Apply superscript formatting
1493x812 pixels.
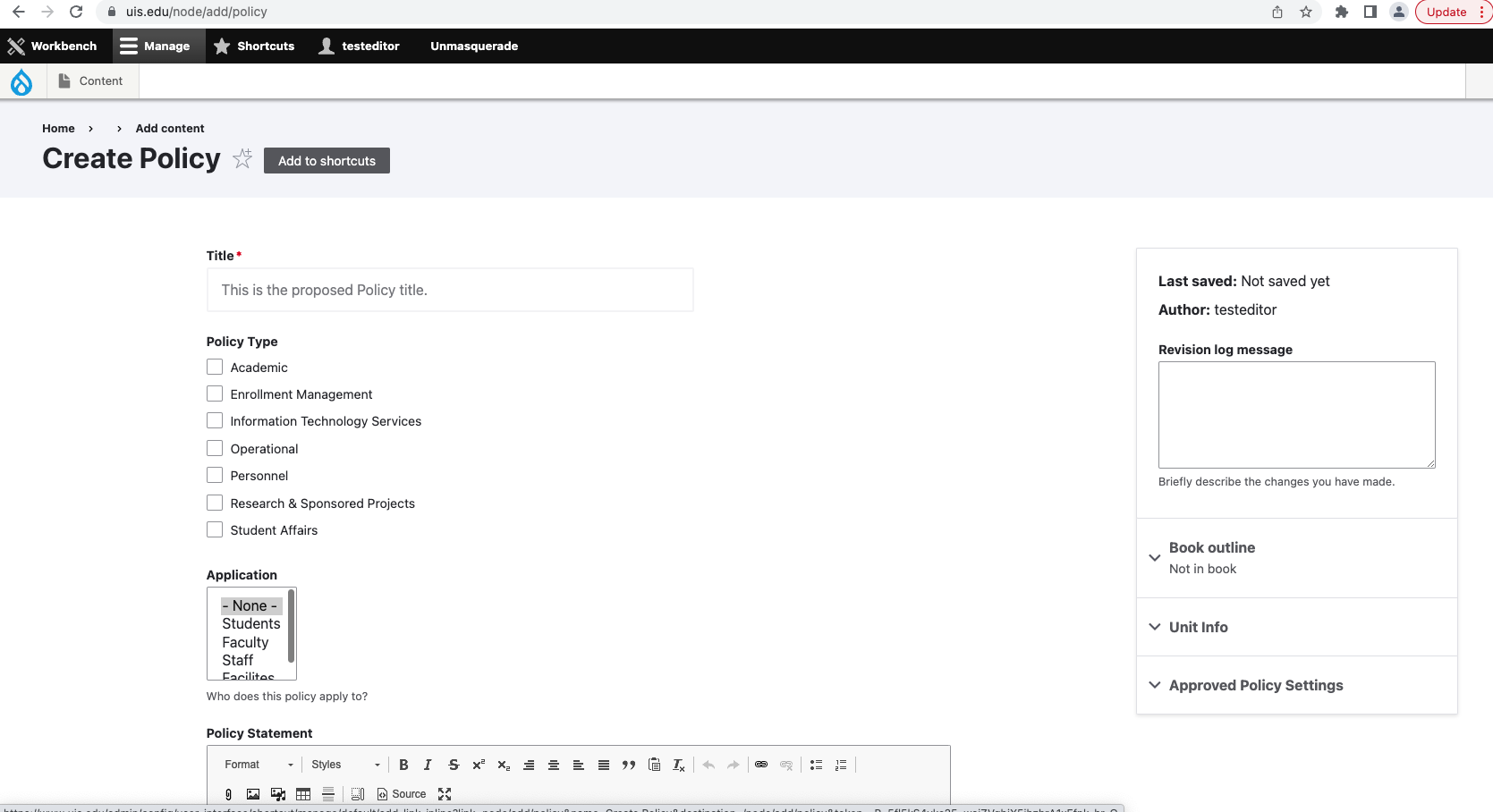tap(479, 765)
